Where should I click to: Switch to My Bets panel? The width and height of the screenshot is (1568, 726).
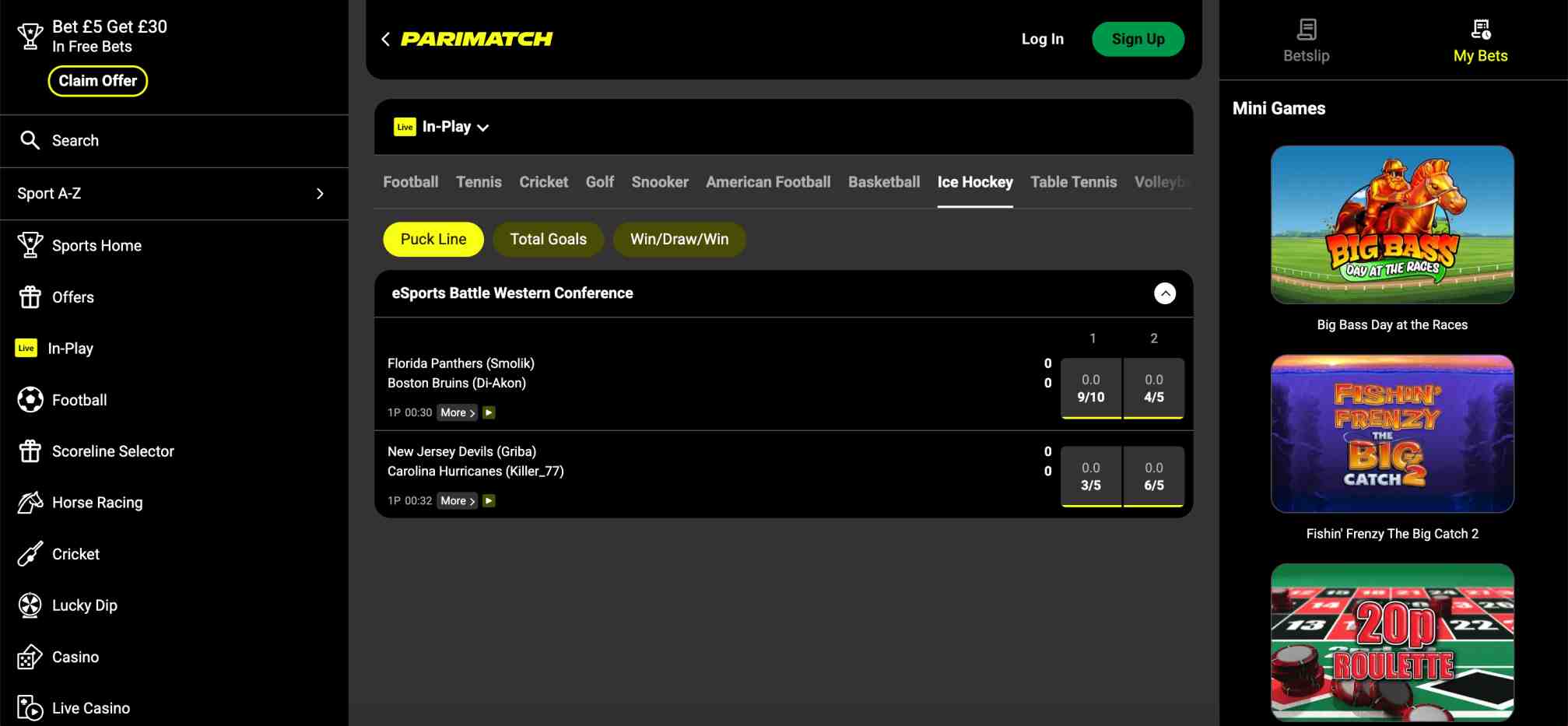[1479, 39]
